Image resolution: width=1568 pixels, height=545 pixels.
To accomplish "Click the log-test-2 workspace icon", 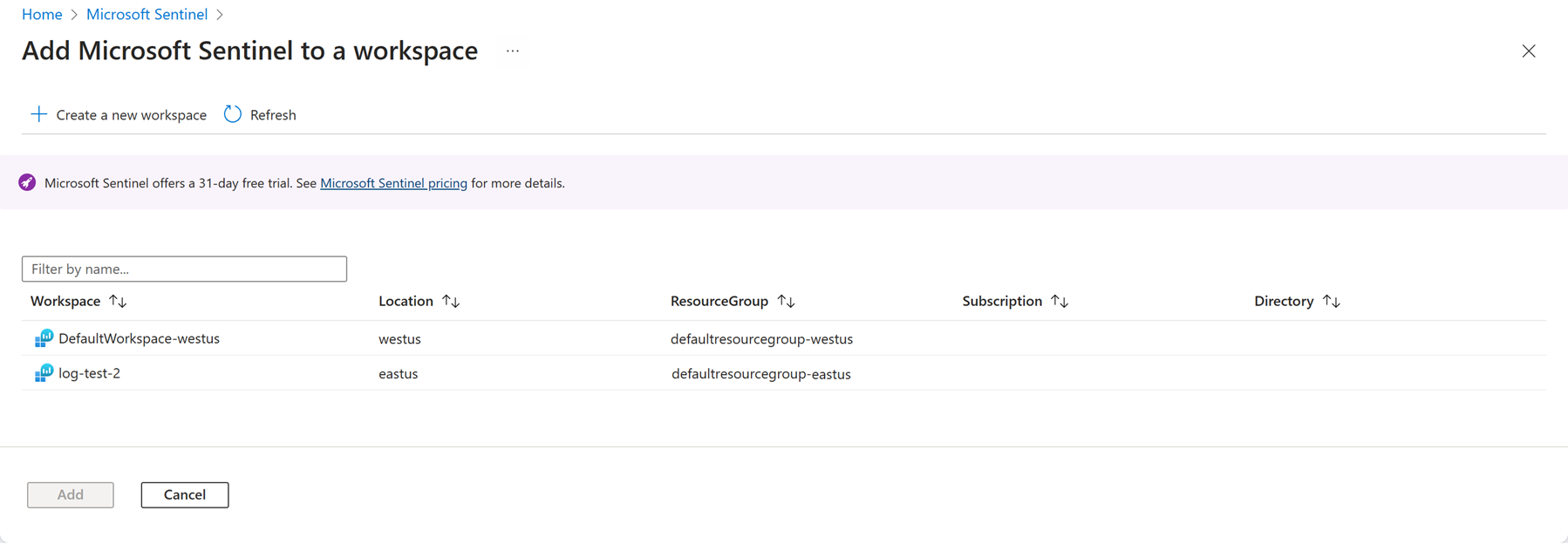I will click(44, 373).
